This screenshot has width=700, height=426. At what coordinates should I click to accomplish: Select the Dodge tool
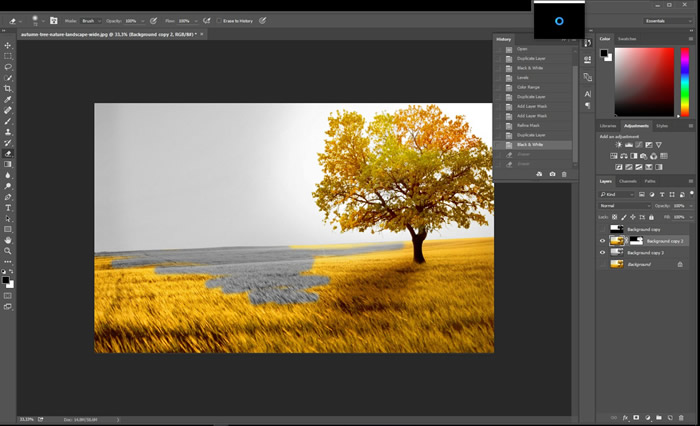8,186
